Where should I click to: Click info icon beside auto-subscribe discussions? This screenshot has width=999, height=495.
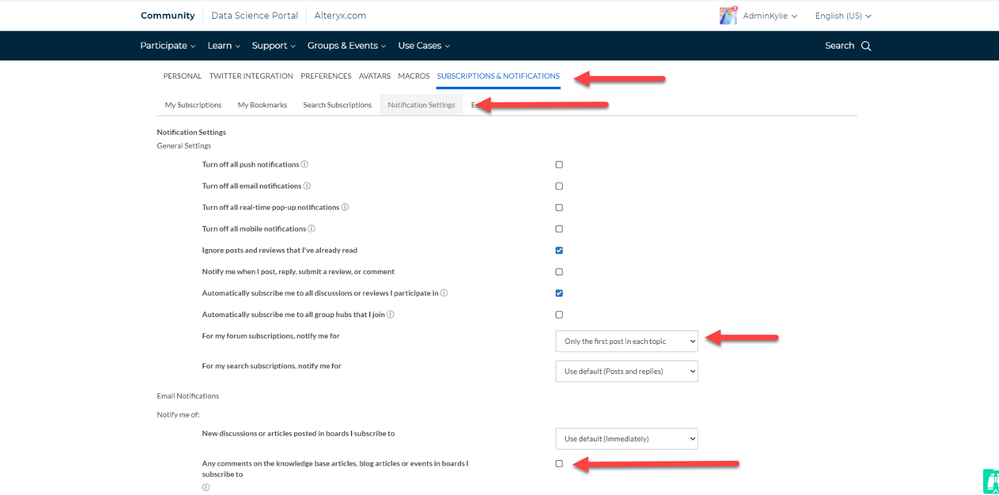[443, 293]
